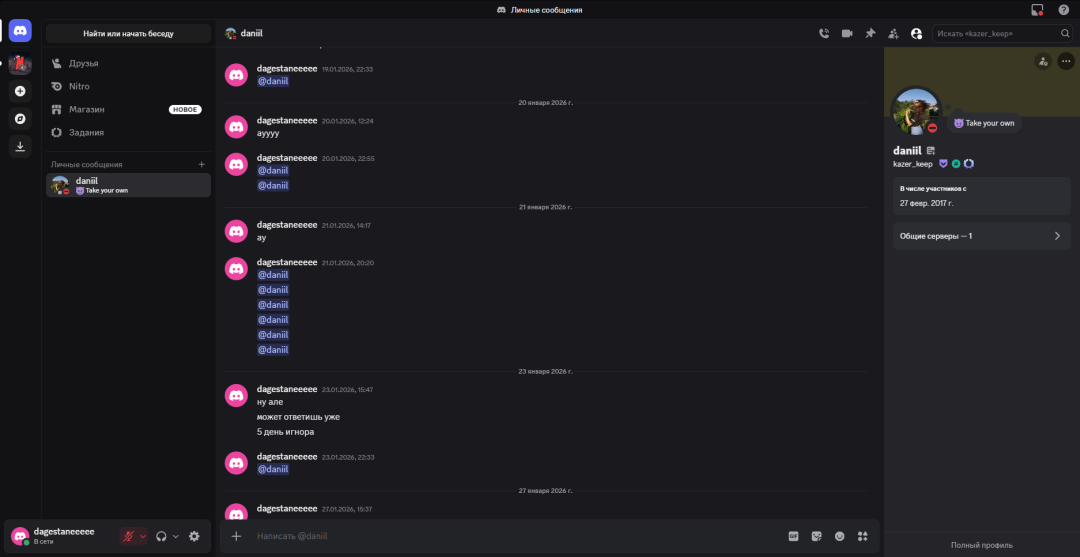The height and width of the screenshot is (557, 1080).
Task: Open the GIF picker
Action: click(794, 536)
